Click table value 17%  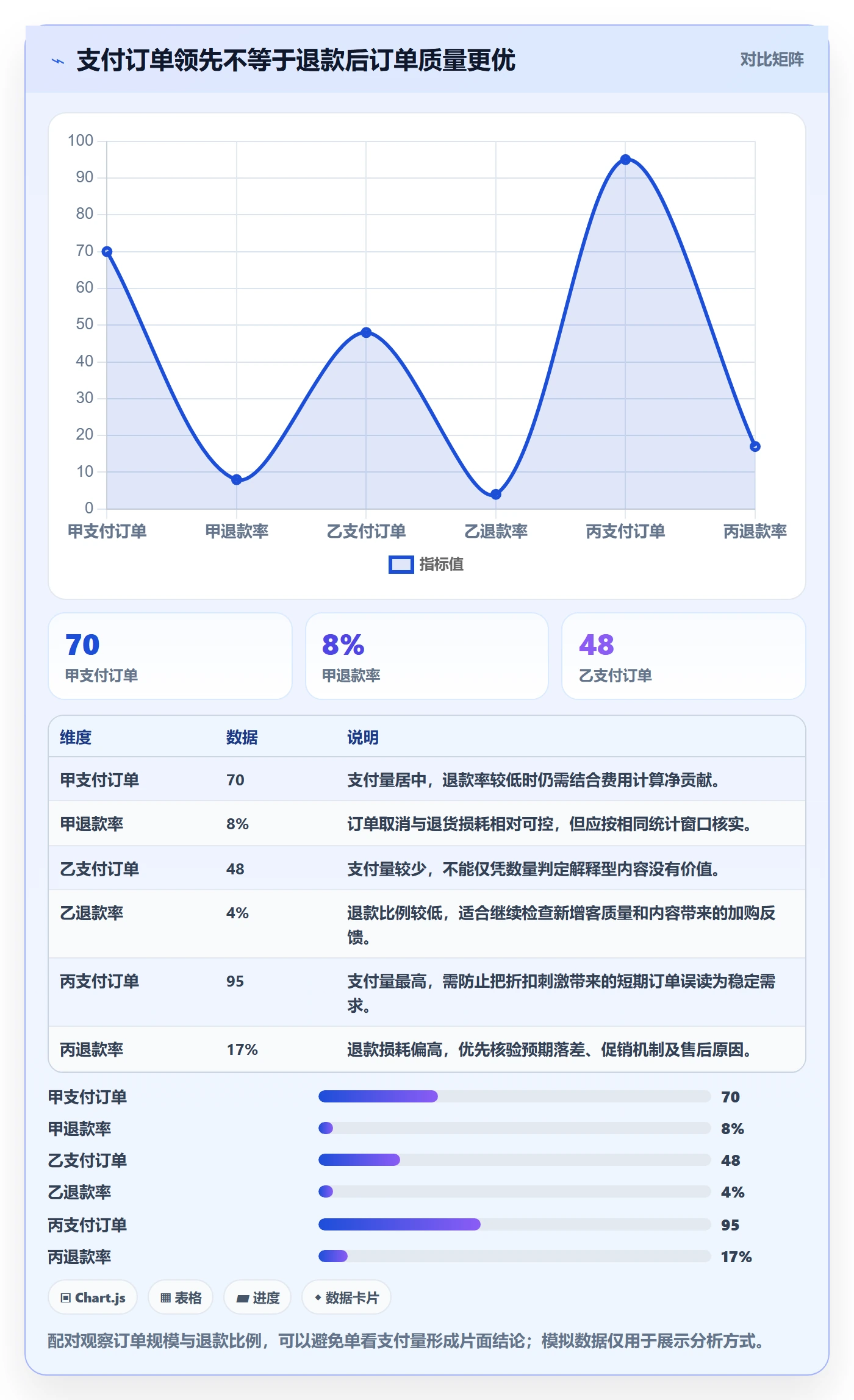tap(242, 1049)
